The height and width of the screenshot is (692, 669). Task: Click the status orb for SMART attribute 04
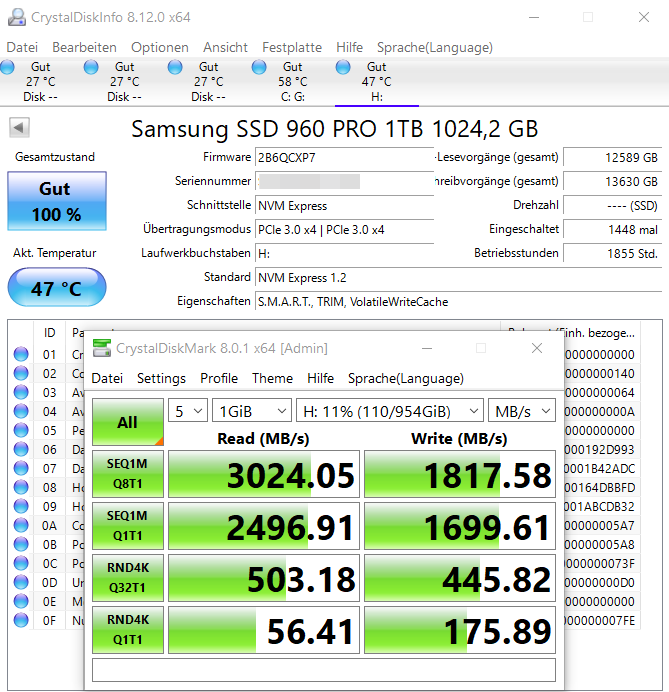tap(21, 411)
